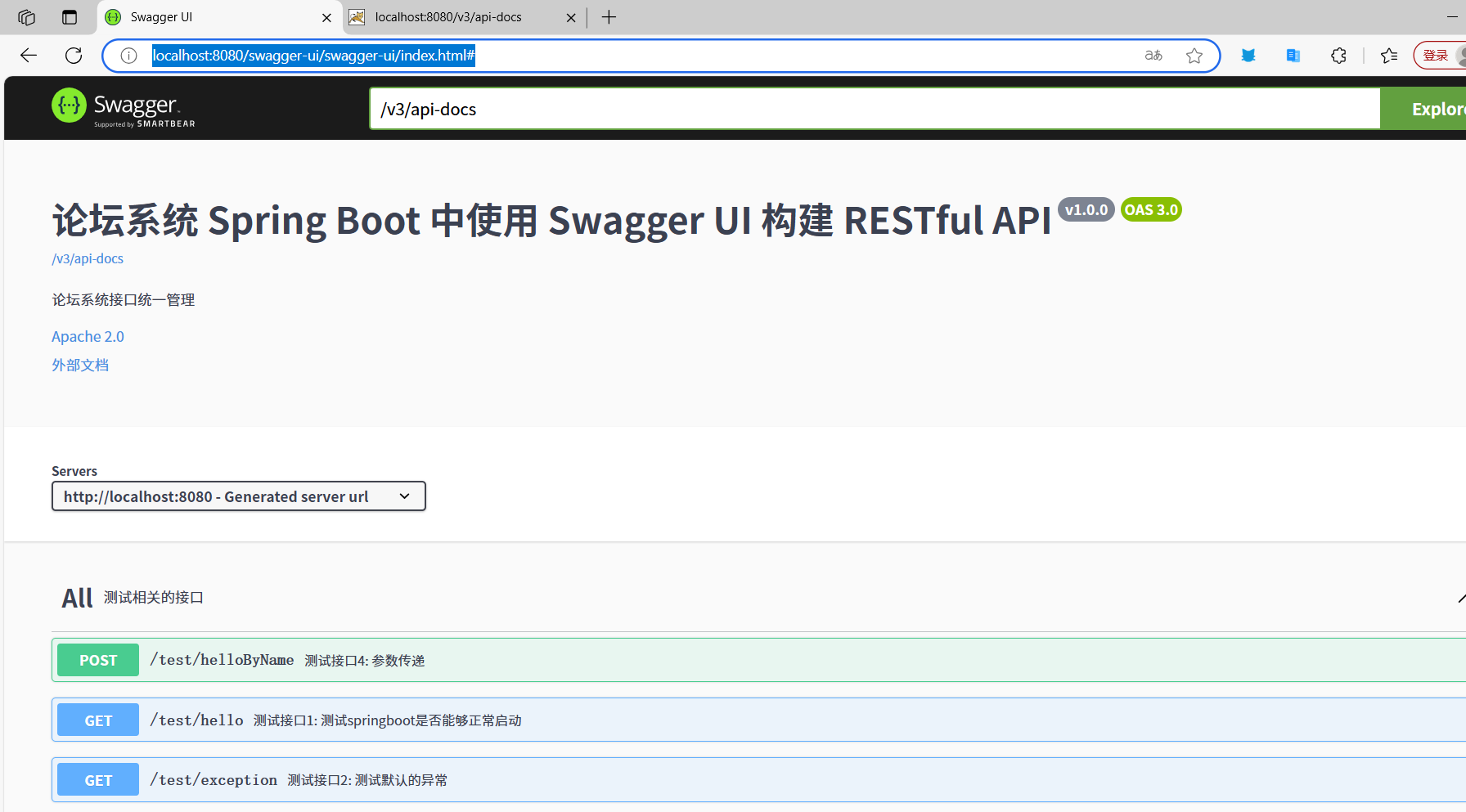This screenshot has height=812, width=1466.
Task: Click the v1.0.0 version badge
Action: point(1086,210)
